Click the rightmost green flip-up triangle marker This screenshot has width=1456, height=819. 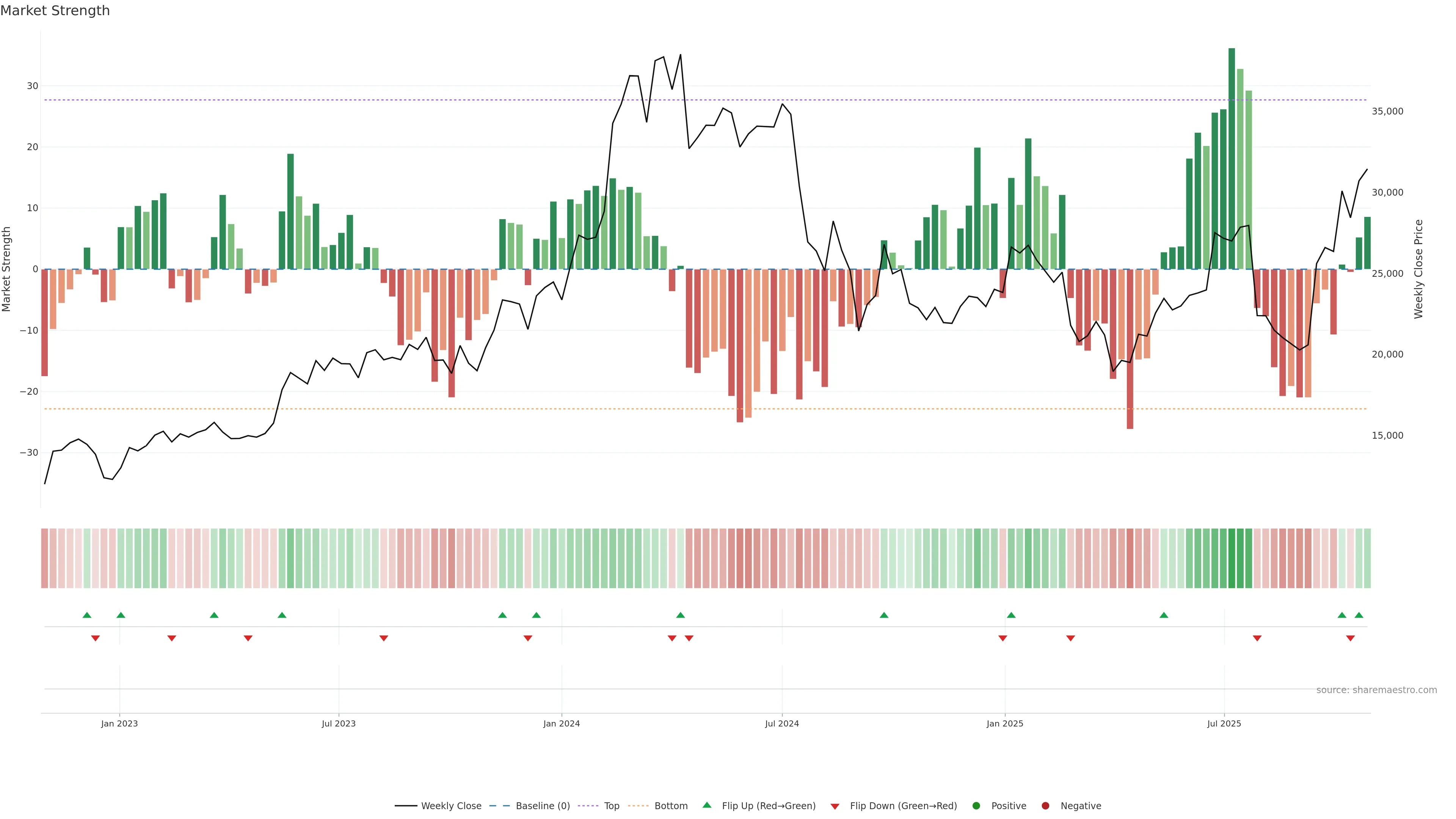coord(1359,615)
